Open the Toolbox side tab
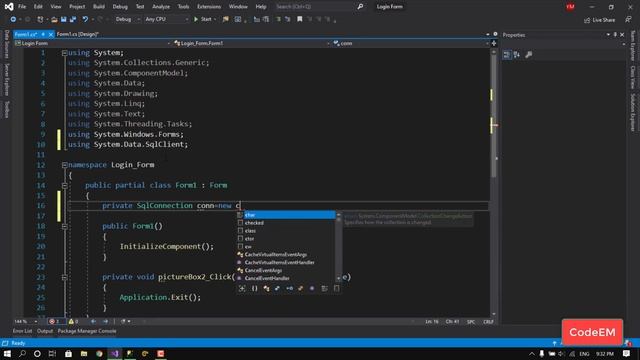 [x=7, y=109]
